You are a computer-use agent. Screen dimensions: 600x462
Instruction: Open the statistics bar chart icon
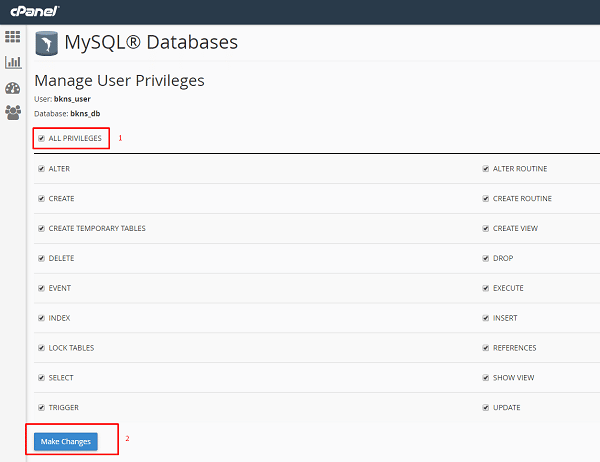[13, 62]
